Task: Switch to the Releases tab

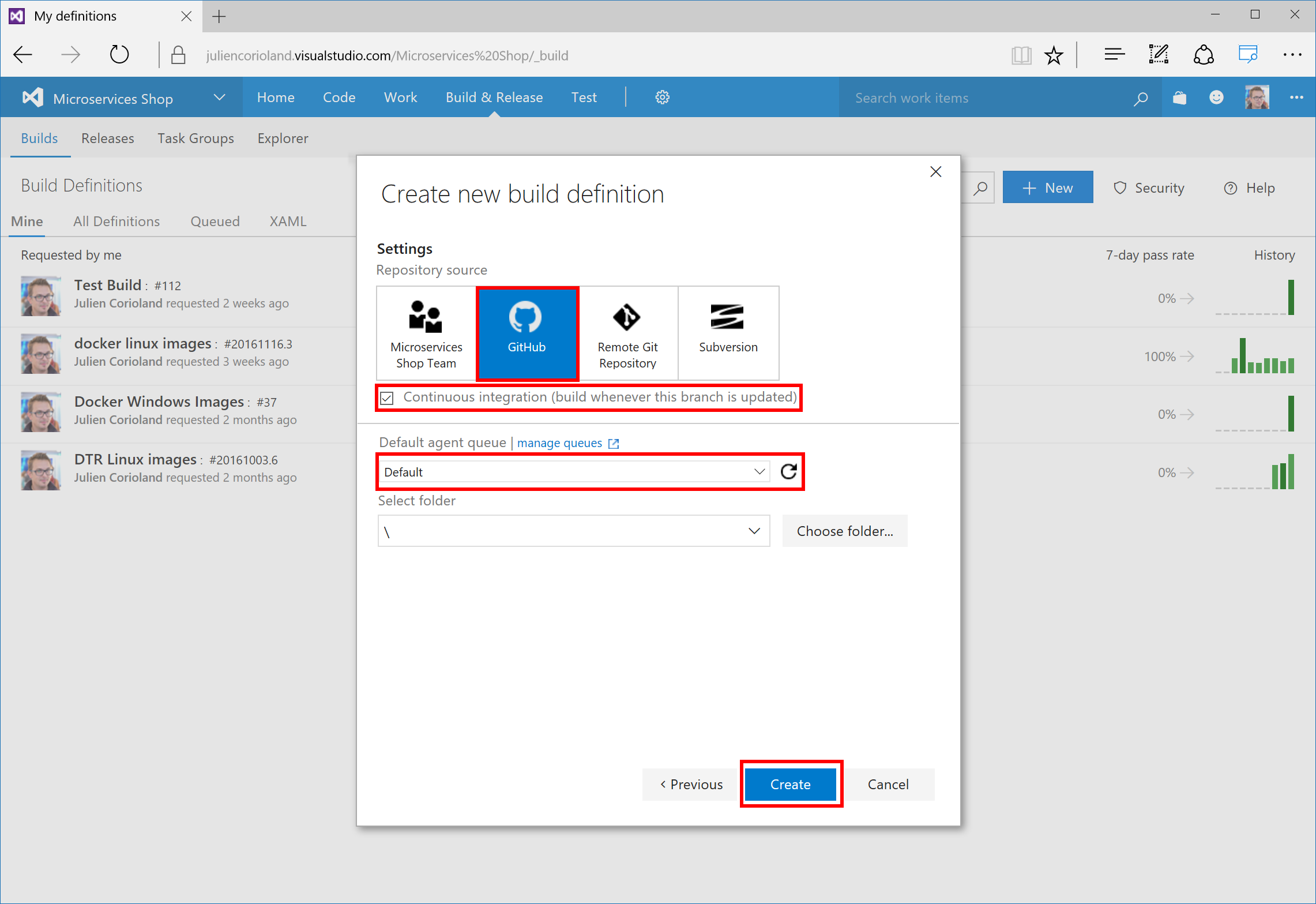Action: point(107,138)
